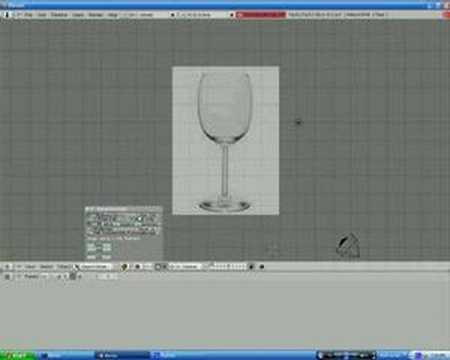Click the info window type icon
This screenshot has width=450, height=360.
7,15
